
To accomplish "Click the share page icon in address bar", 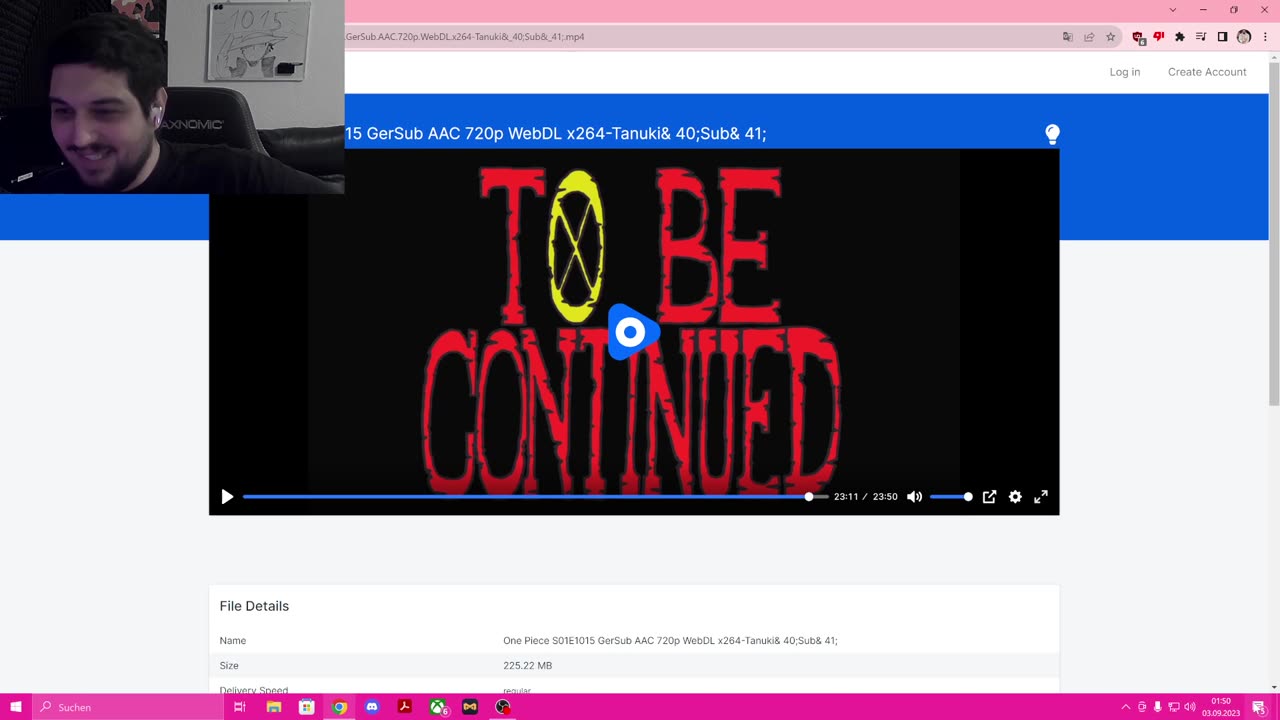I will coord(1089,37).
